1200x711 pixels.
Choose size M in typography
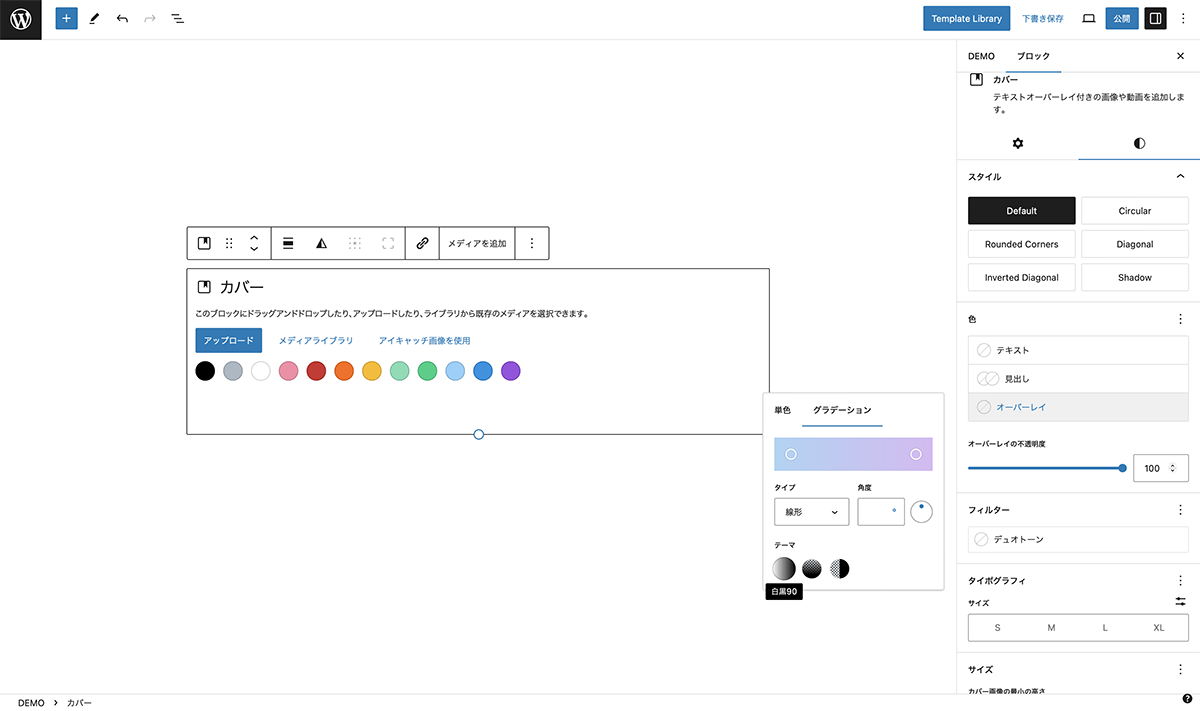pos(1051,628)
